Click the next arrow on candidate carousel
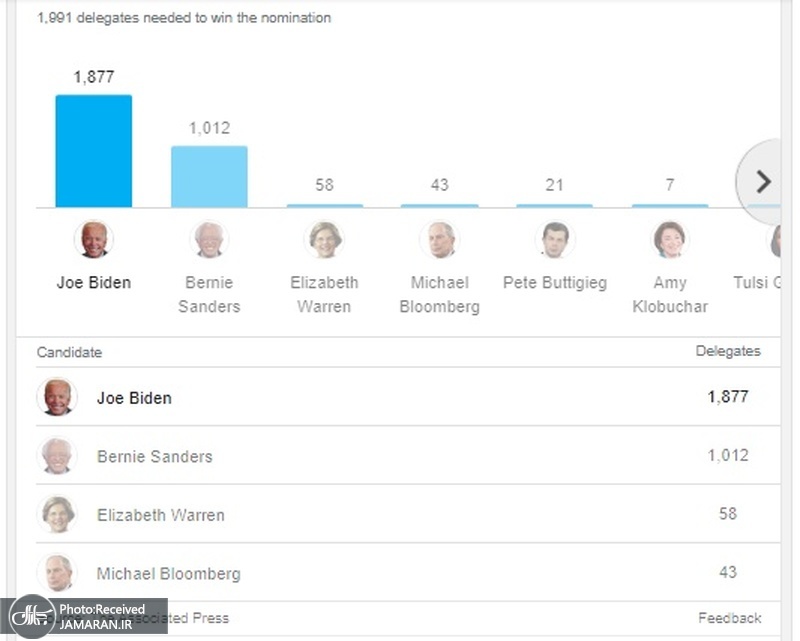800x641 pixels. coord(763,181)
